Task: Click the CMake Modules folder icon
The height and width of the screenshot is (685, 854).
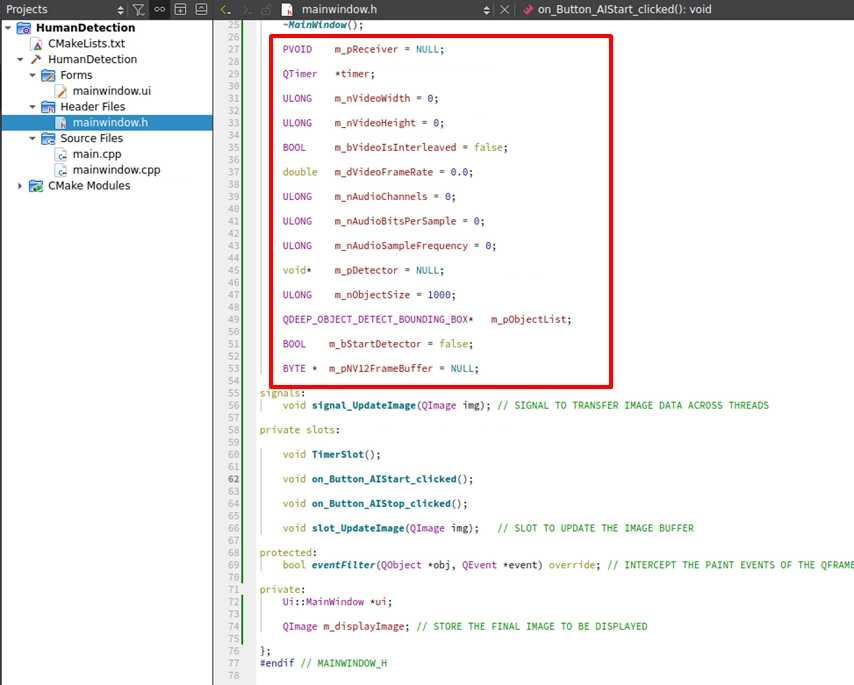Action: pyautogui.click(x=36, y=186)
